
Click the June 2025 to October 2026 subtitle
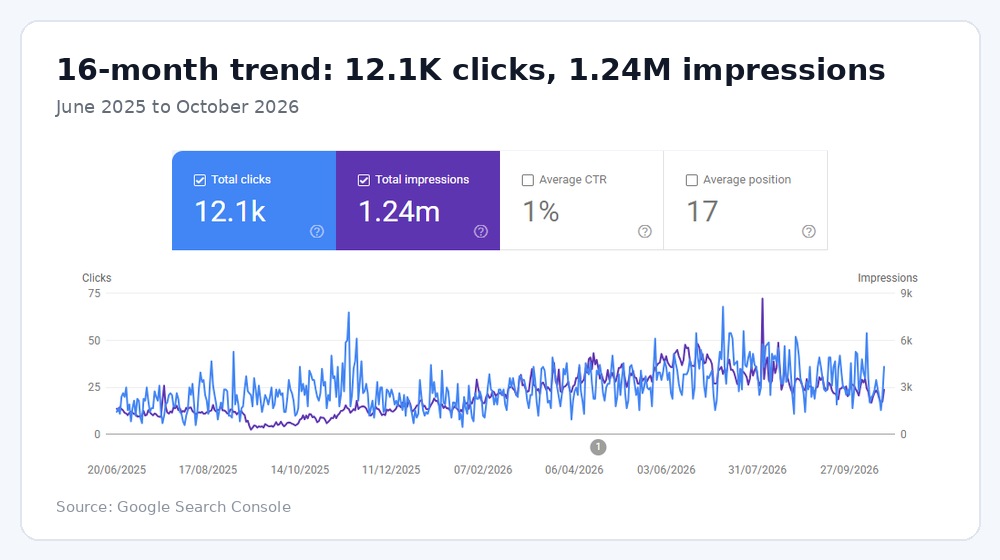[177, 107]
